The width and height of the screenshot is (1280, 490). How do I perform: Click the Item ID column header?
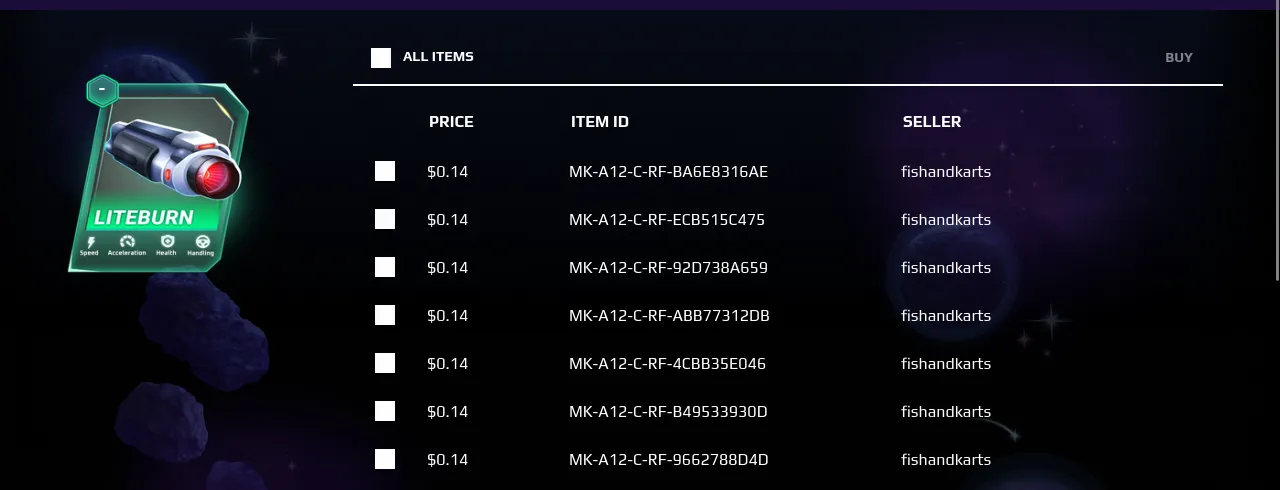pos(600,122)
